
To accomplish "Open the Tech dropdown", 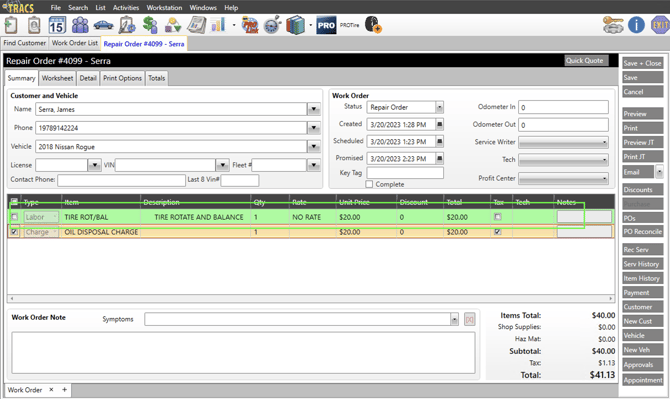I will click(x=564, y=160).
